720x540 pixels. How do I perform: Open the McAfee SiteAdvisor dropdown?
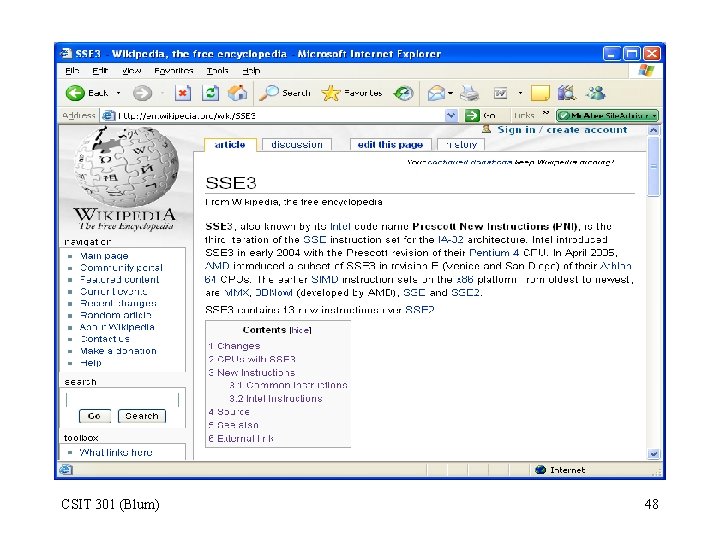point(654,116)
